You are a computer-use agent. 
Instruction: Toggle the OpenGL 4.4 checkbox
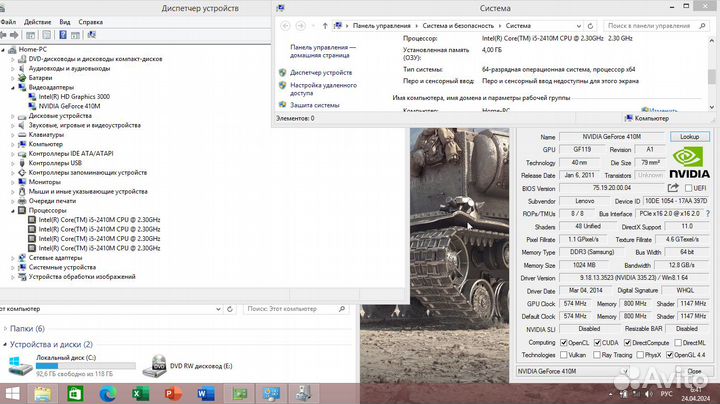pyautogui.click(x=669, y=355)
